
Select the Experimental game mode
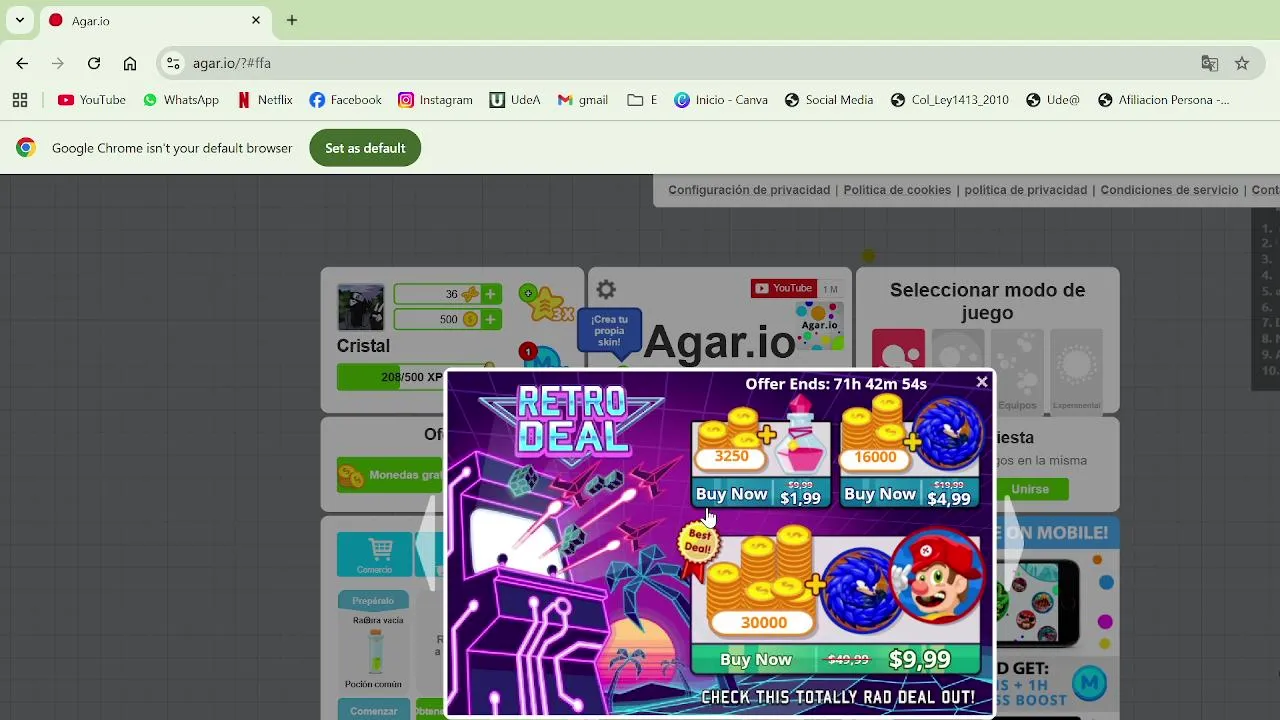pos(1076,370)
